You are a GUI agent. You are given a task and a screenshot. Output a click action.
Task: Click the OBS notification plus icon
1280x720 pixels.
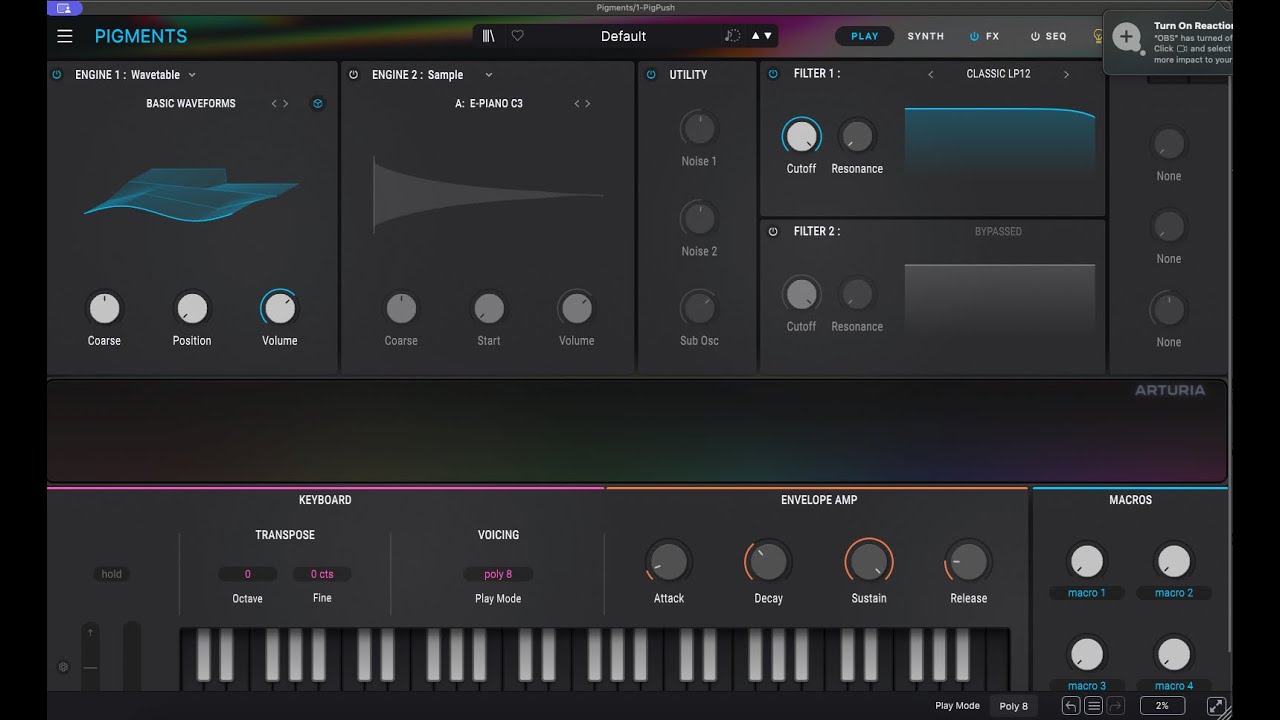pos(1127,38)
